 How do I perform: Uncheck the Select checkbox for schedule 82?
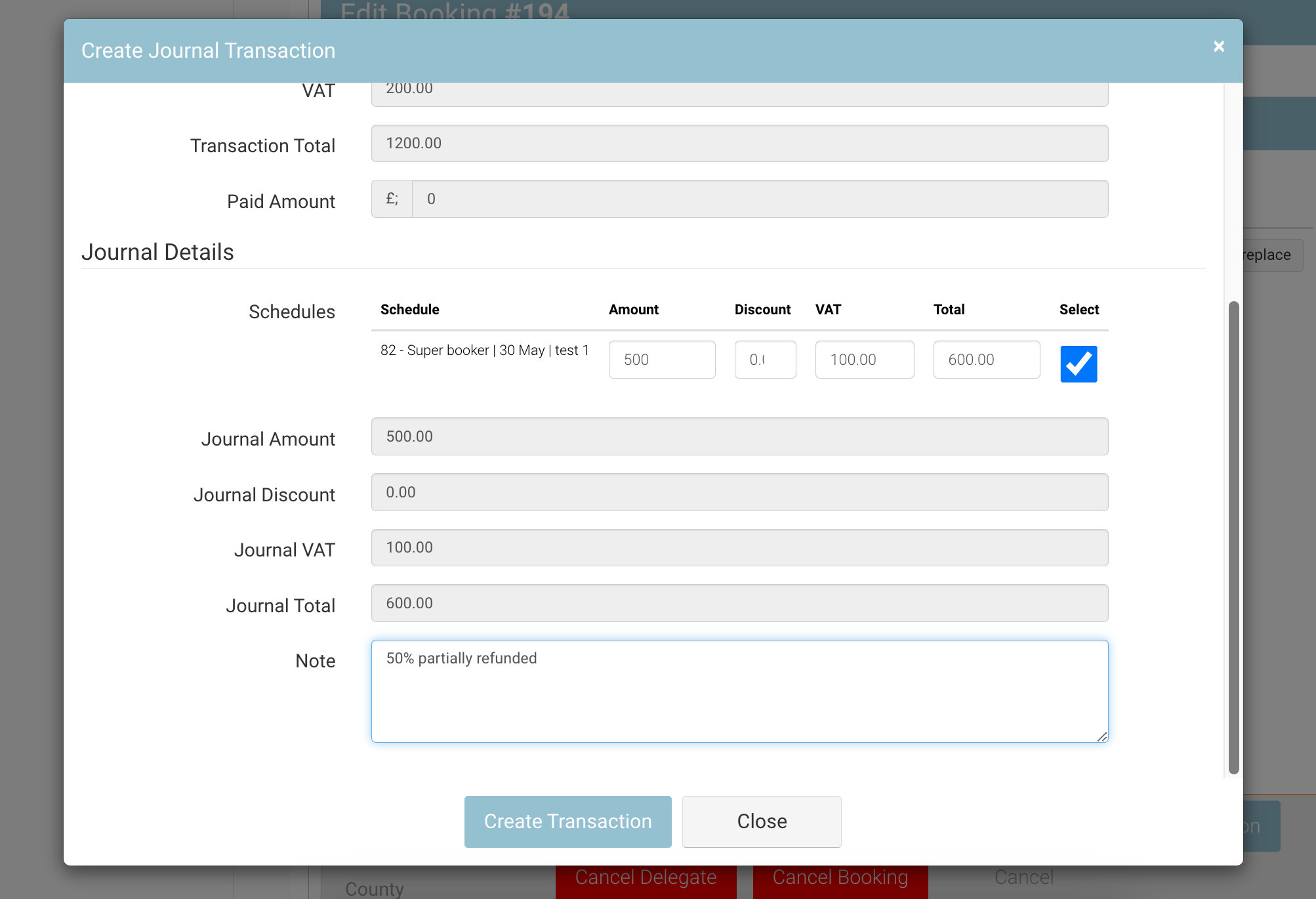point(1078,364)
